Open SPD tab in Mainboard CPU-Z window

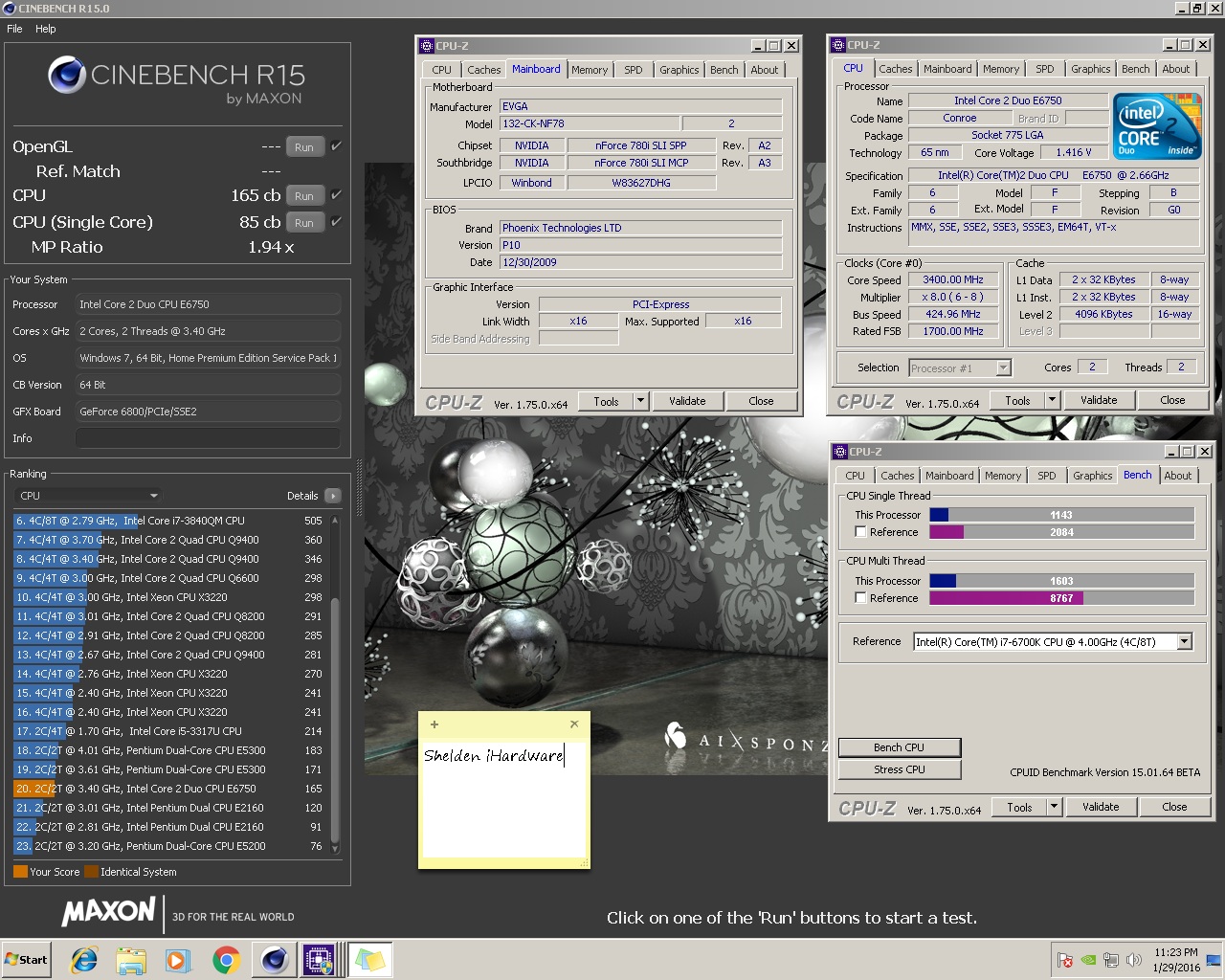click(x=634, y=70)
